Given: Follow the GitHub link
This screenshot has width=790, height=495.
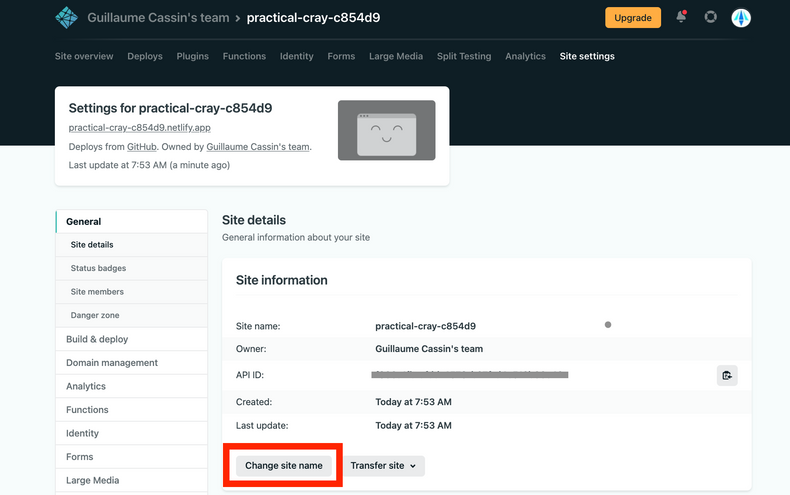Looking at the screenshot, I should tap(142, 147).
